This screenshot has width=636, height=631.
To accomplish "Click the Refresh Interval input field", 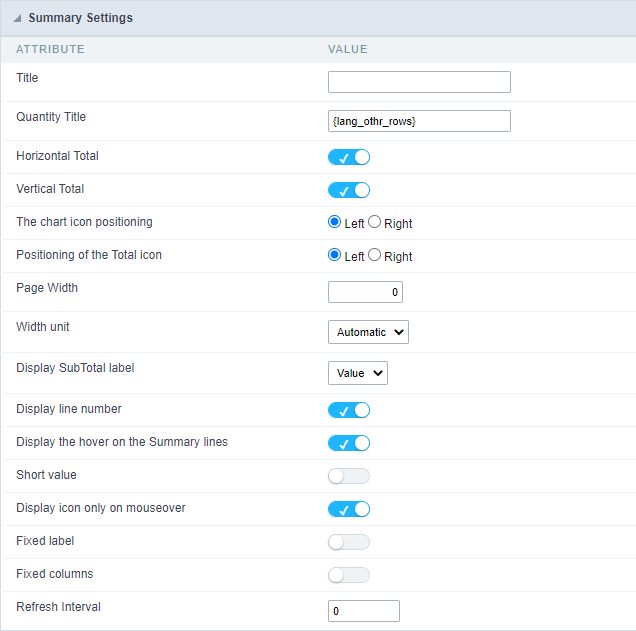I will [364, 611].
